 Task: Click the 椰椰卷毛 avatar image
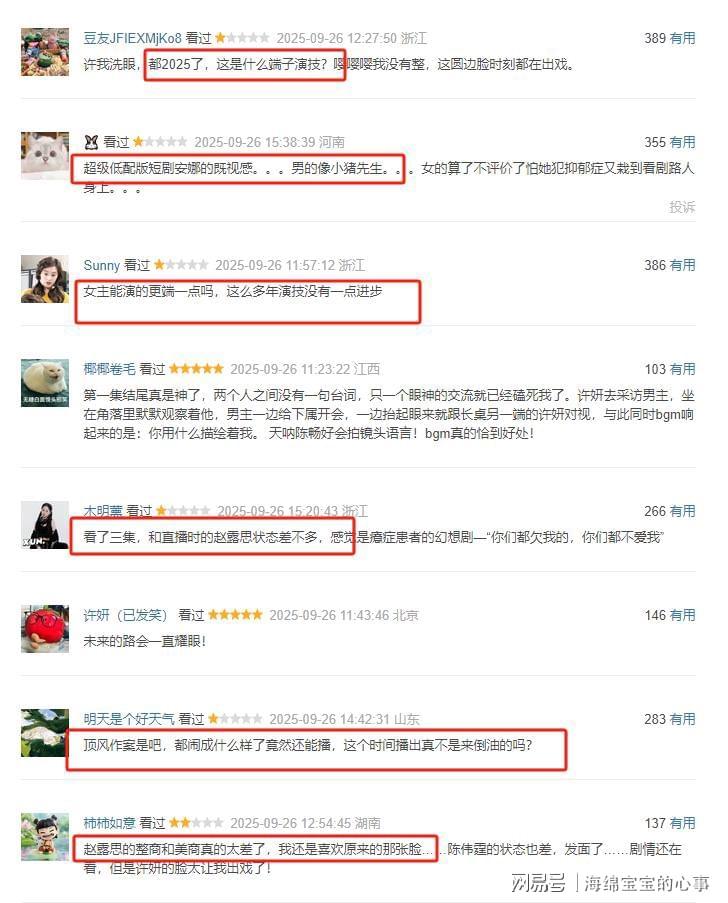(45, 383)
